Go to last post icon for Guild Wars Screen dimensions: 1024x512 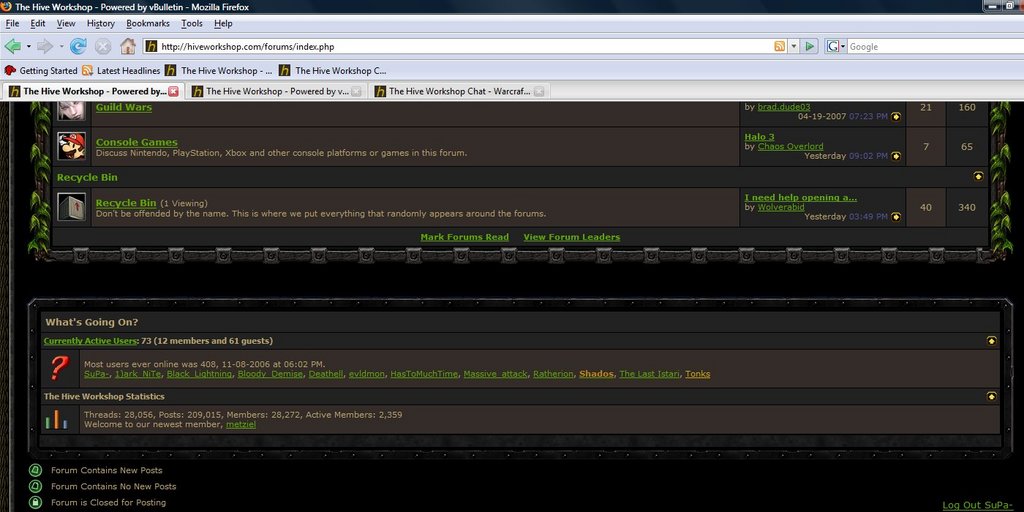coord(895,116)
